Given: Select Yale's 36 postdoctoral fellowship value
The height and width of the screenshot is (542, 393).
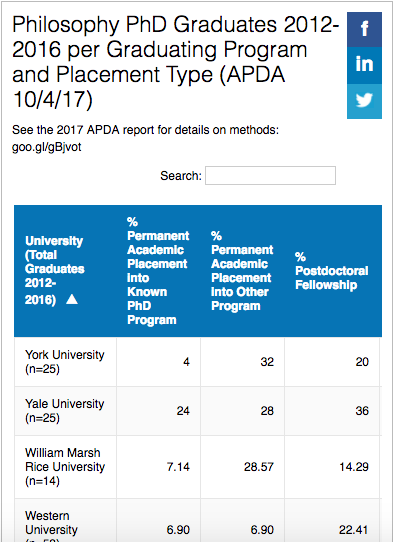Looking at the screenshot, I should tap(362, 411).
